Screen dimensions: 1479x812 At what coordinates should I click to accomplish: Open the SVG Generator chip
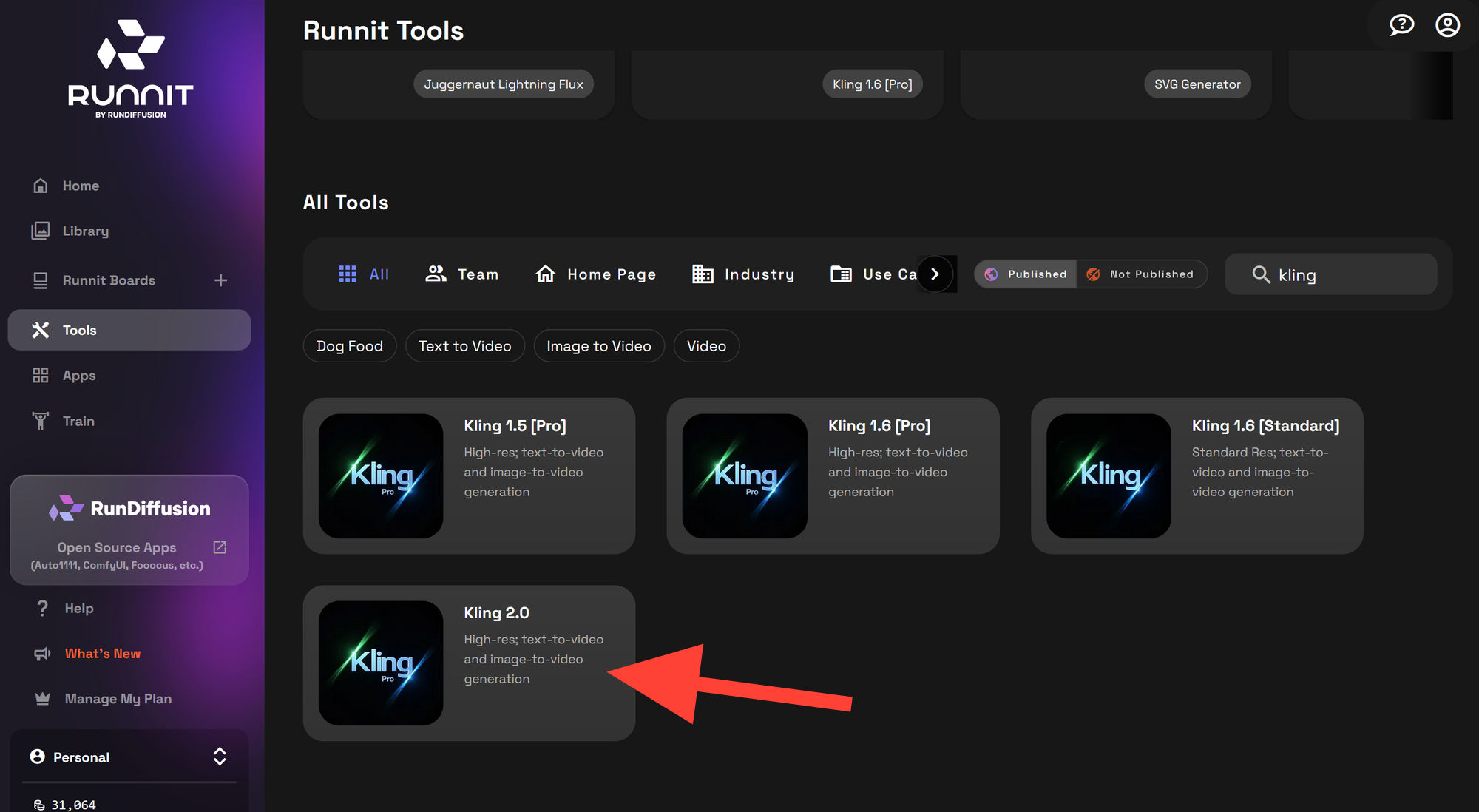point(1197,84)
